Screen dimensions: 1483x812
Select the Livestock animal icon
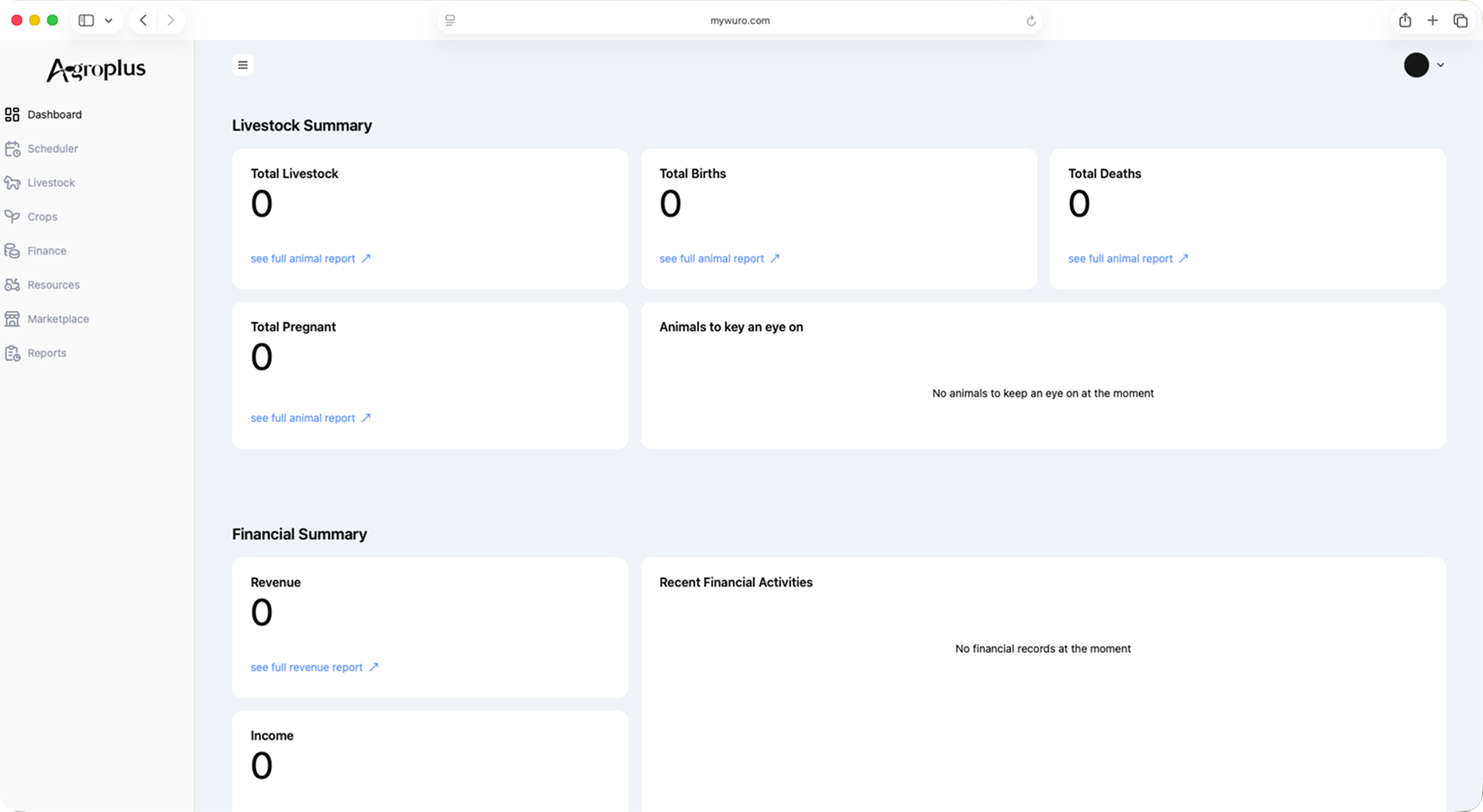click(x=12, y=183)
